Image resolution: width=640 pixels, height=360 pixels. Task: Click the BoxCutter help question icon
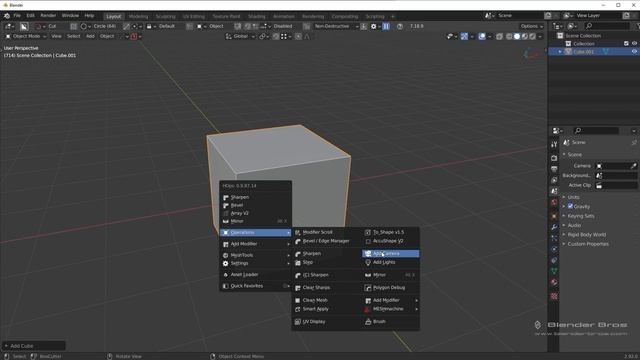click(x=400, y=26)
